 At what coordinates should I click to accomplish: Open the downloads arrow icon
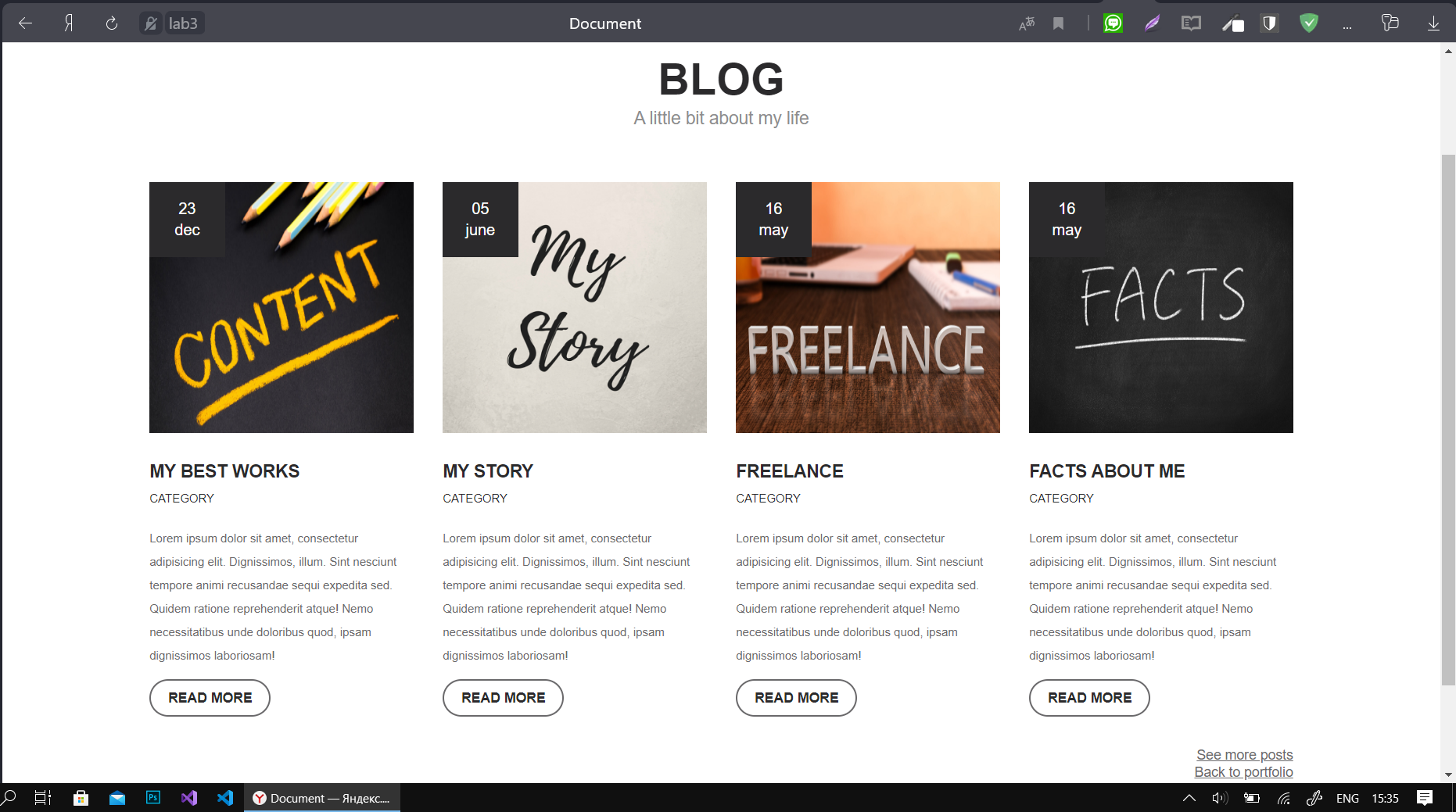click(x=1433, y=23)
